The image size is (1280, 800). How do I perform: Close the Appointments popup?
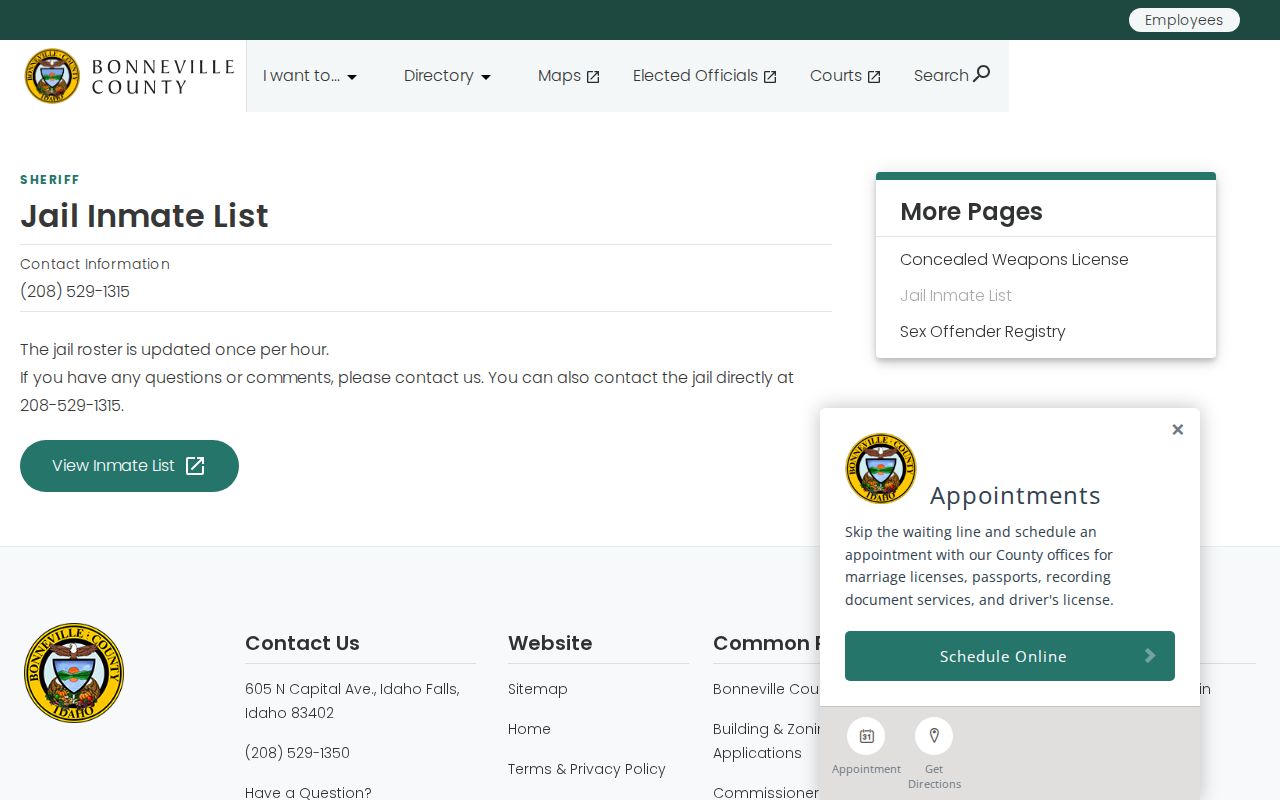tap(1178, 429)
